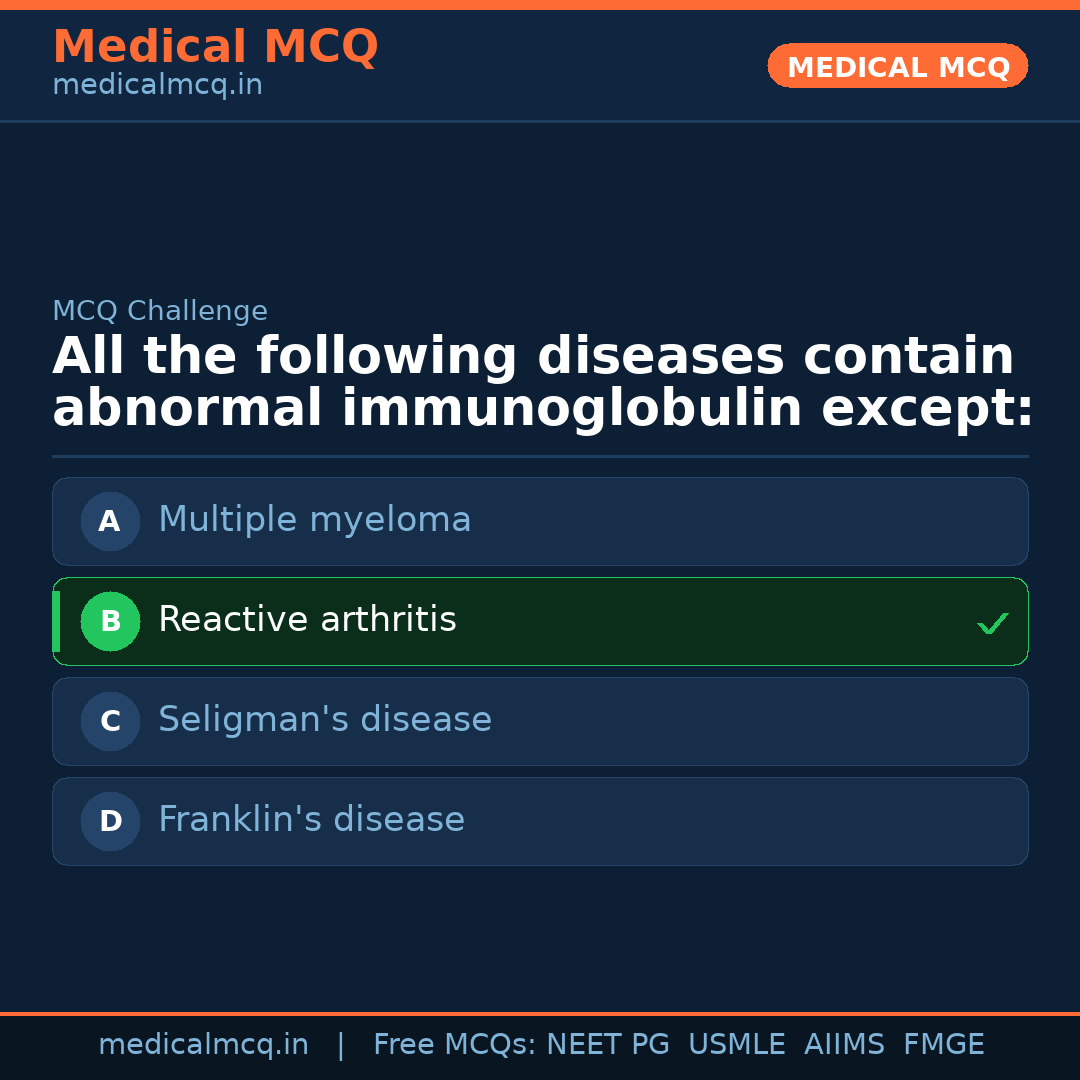Click the "MCQ Challenge" label

[160, 312]
